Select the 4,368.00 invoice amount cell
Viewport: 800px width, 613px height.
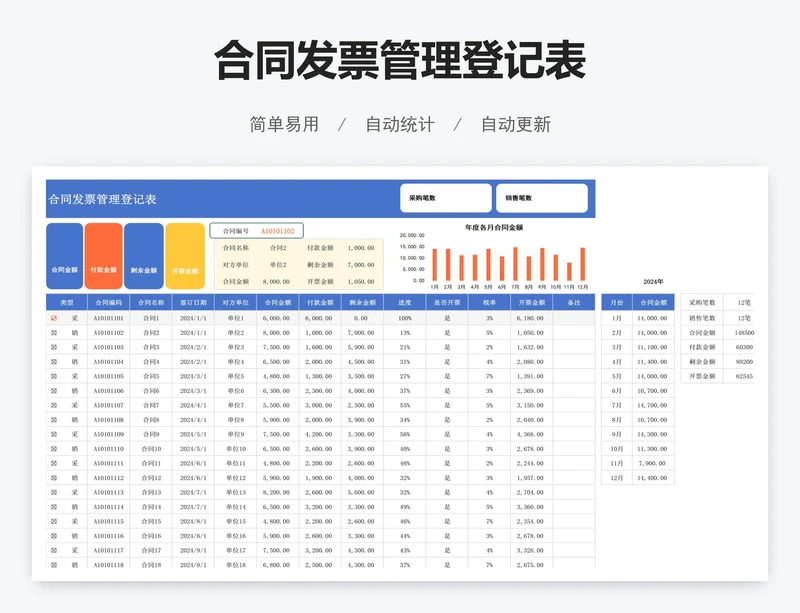pos(530,434)
